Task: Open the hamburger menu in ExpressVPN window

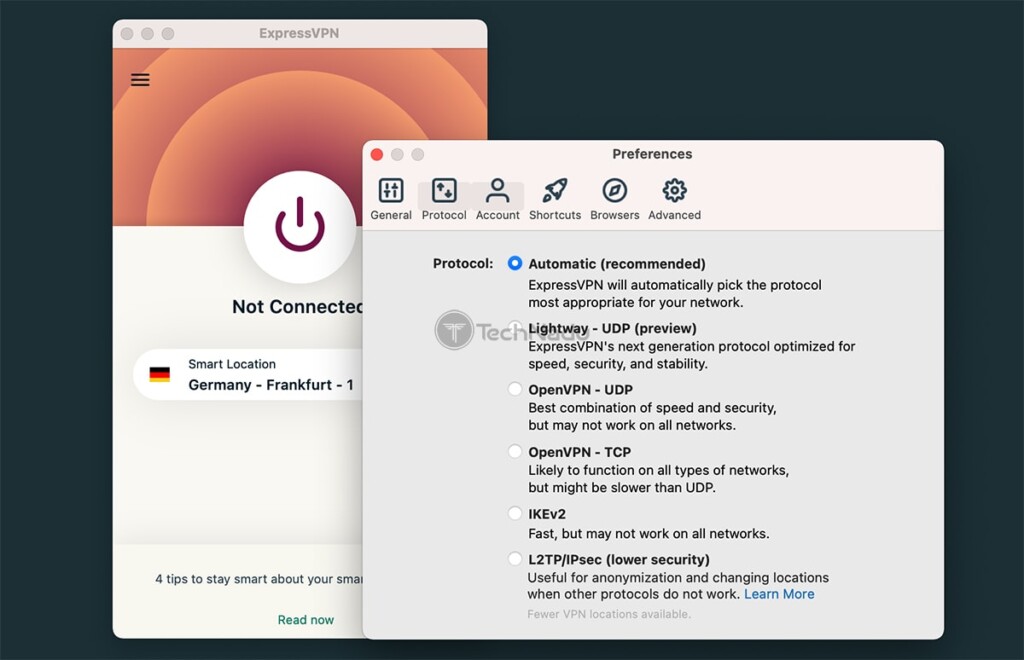Action: [140, 80]
